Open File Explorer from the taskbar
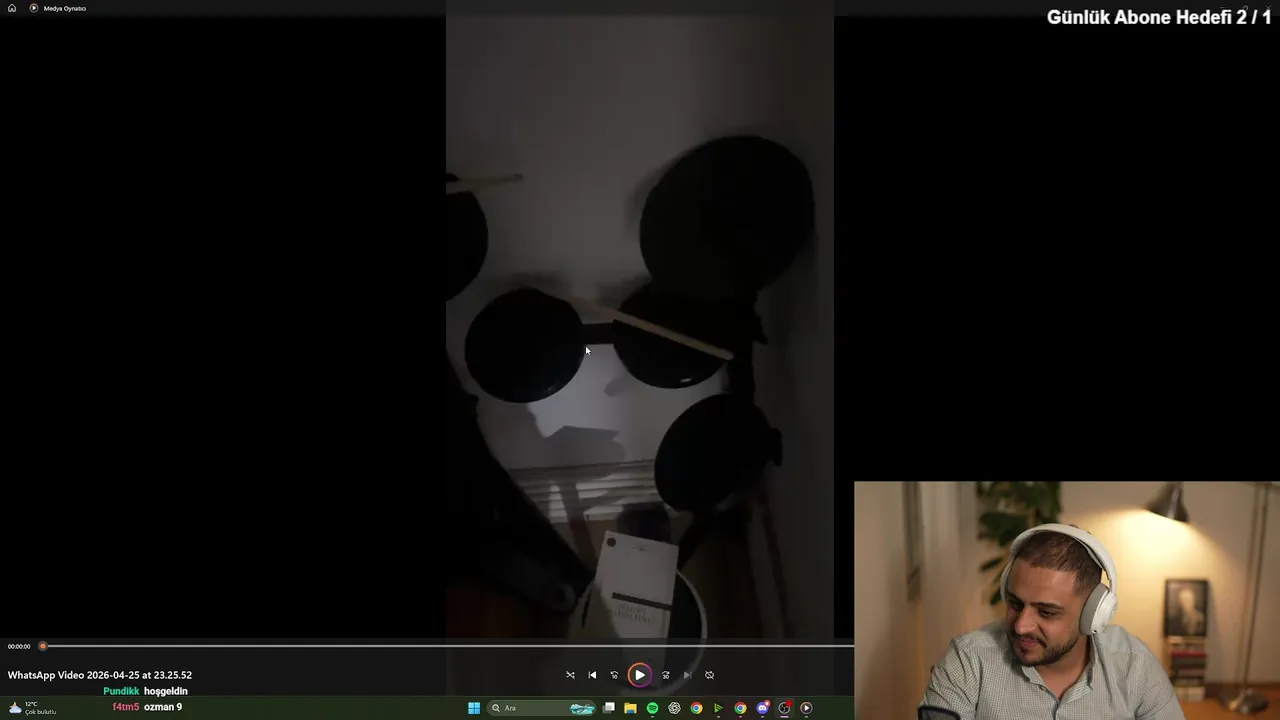The width and height of the screenshot is (1280, 720). (630, 708)
